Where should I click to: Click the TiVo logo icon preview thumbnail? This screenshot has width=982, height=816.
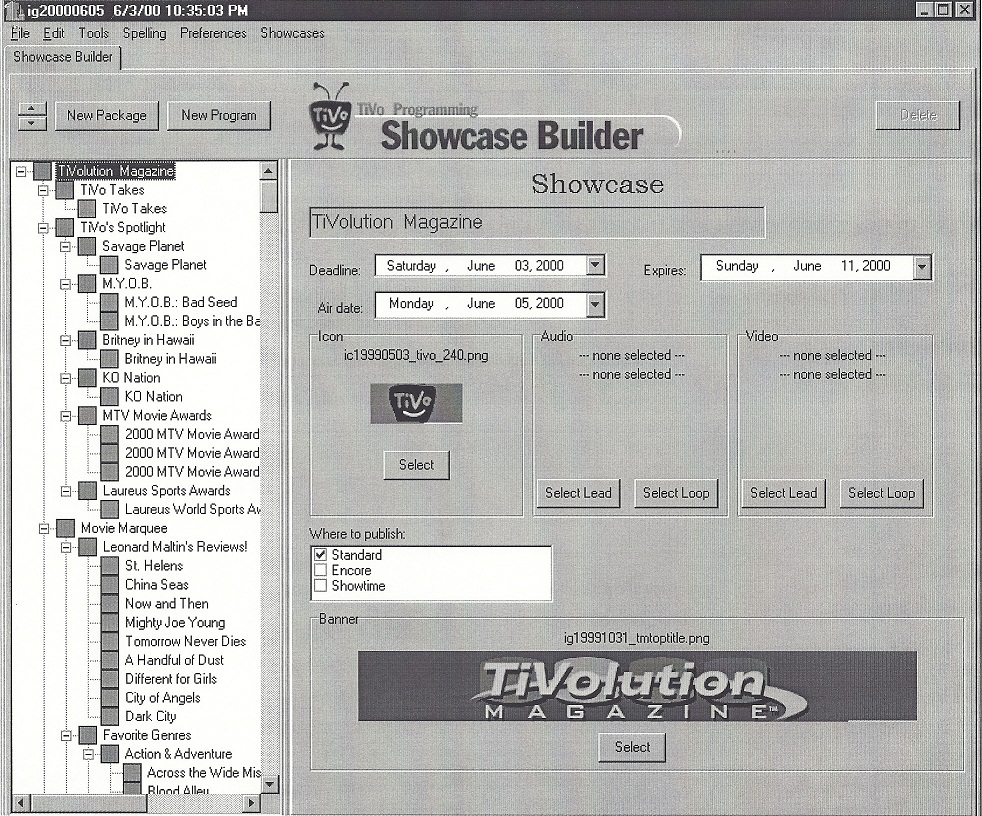[416, 403]
